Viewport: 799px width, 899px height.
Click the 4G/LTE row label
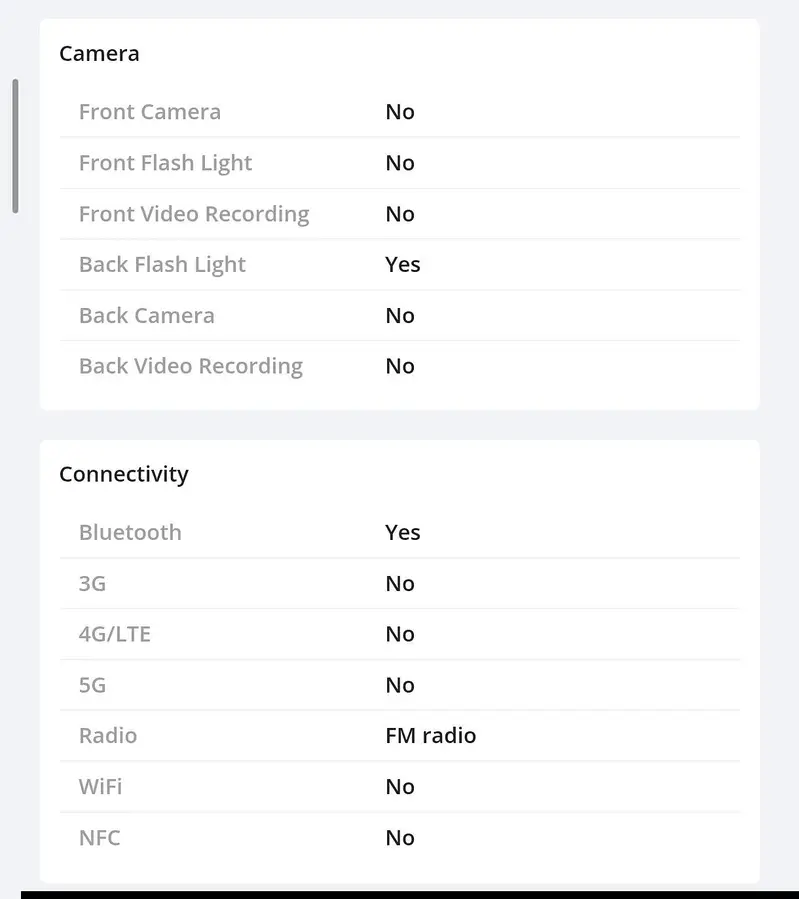115,634
